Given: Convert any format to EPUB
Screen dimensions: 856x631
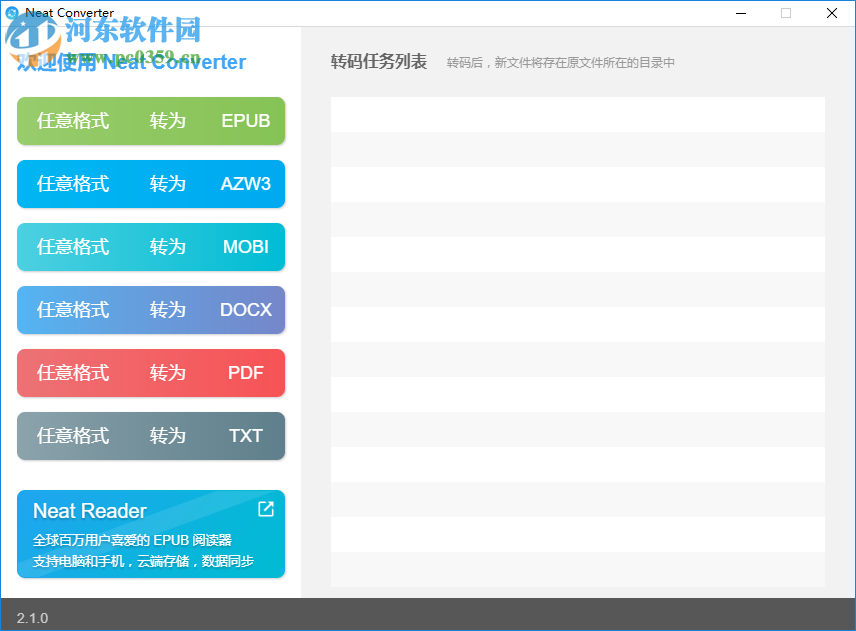Looking at the screenshot, I should pos(150,120).
